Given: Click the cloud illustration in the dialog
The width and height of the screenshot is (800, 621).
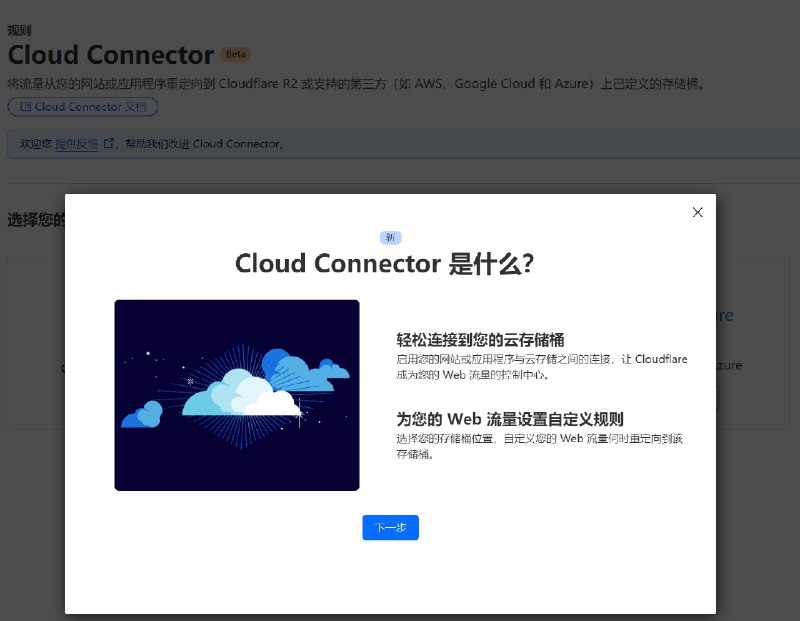Looking at the screenshot, I should point(237,395).
